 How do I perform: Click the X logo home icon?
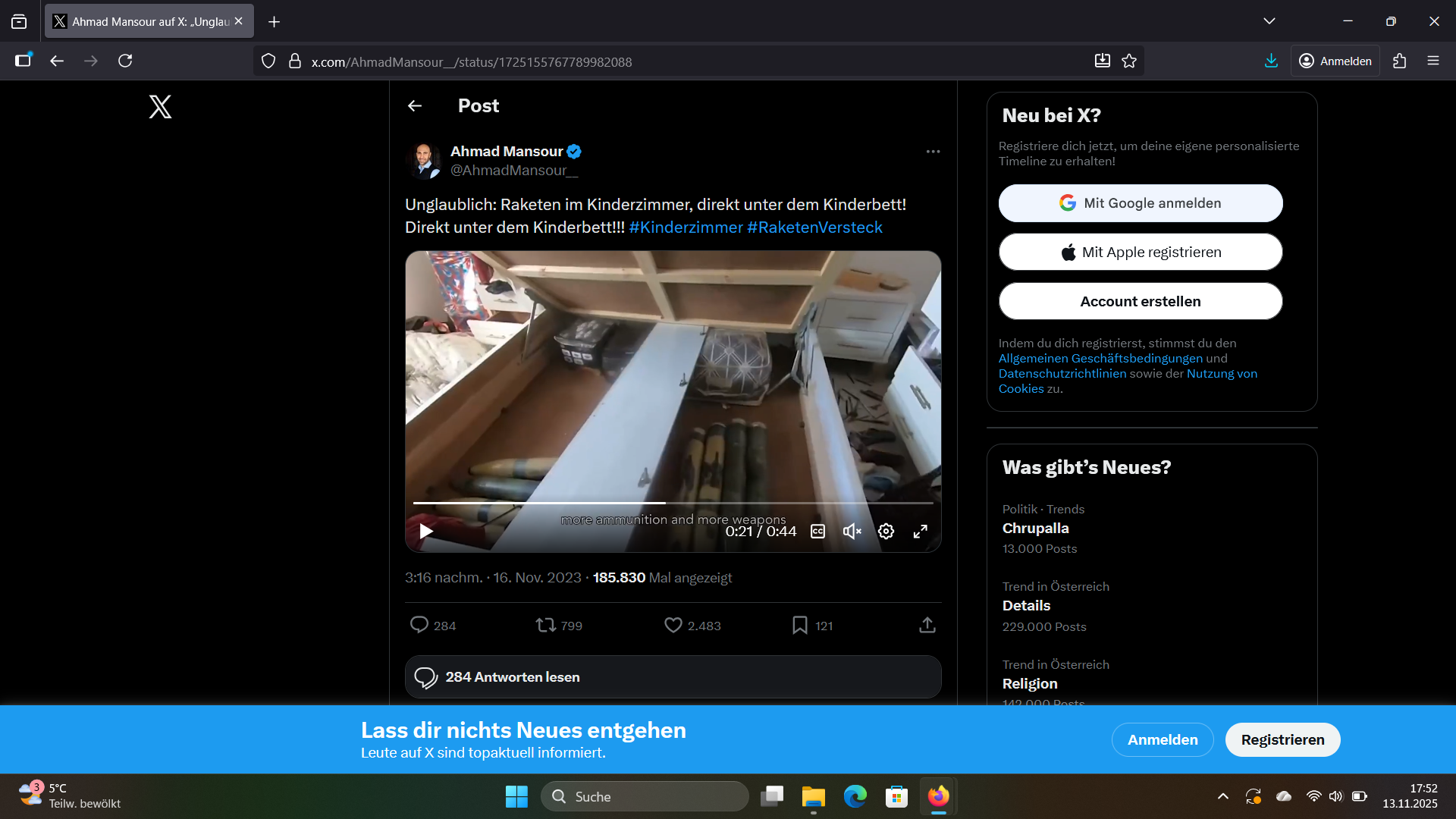(x=160, y=107)
